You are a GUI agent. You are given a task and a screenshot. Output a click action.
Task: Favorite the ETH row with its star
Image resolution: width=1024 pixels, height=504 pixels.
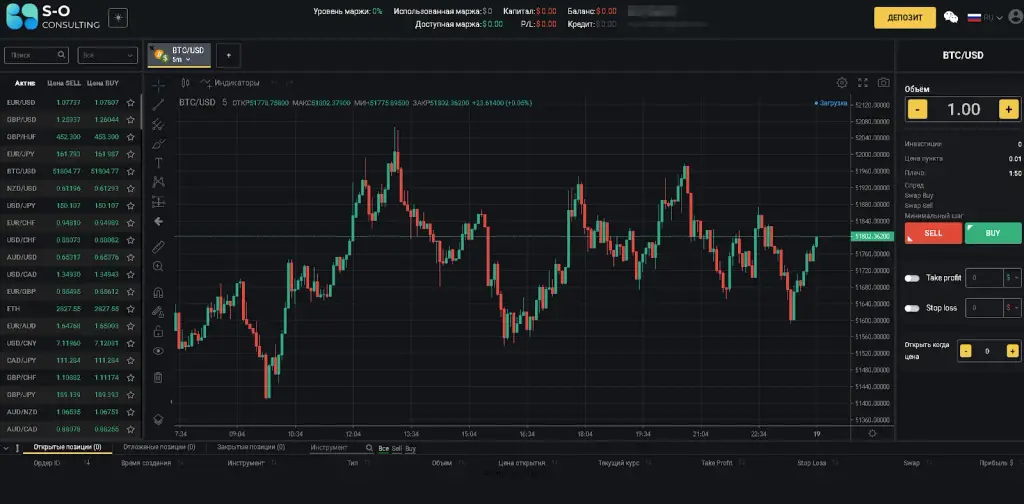pyautogui.click(x=131, y=309)
